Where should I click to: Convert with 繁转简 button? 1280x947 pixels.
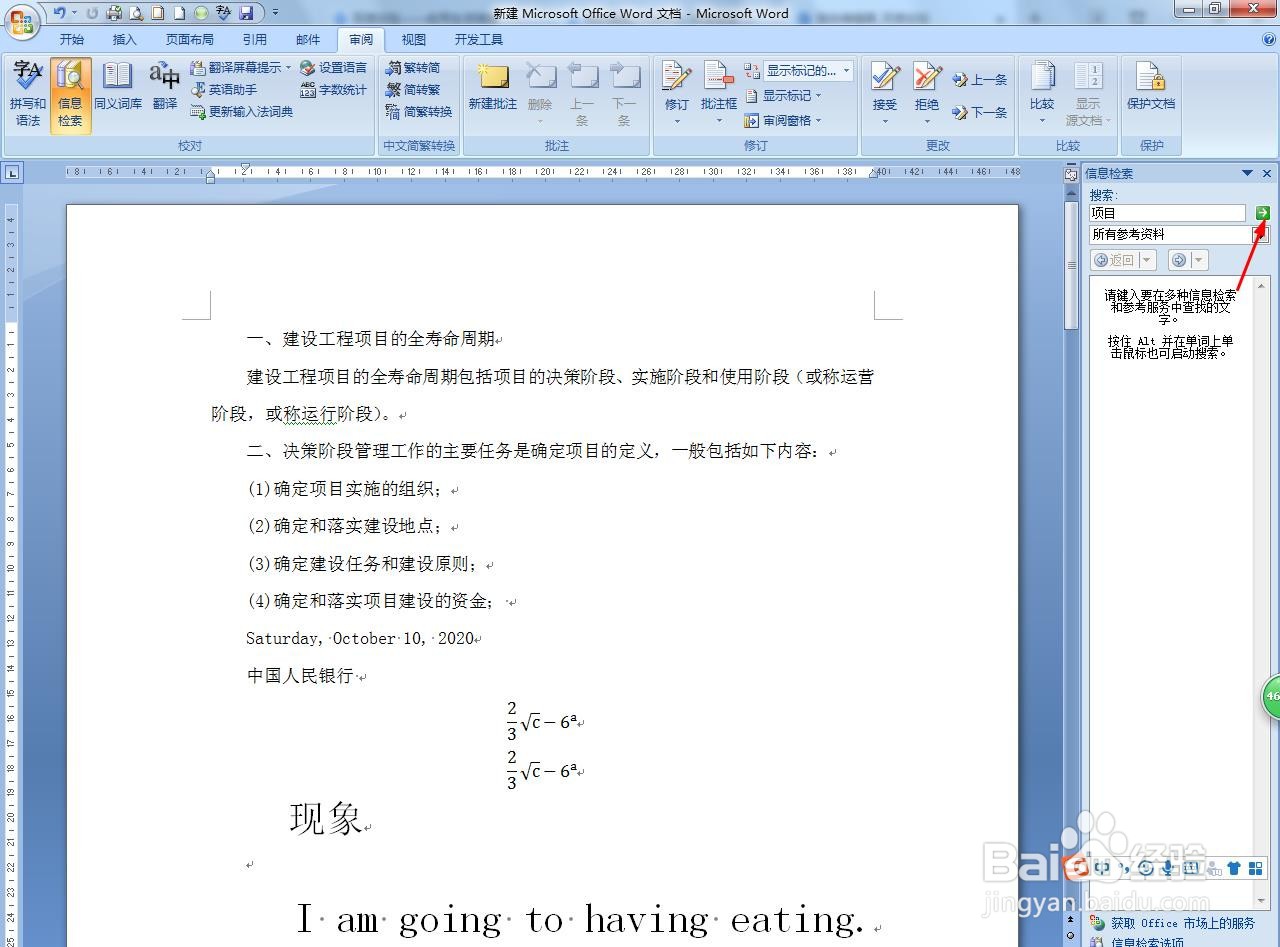414,68
